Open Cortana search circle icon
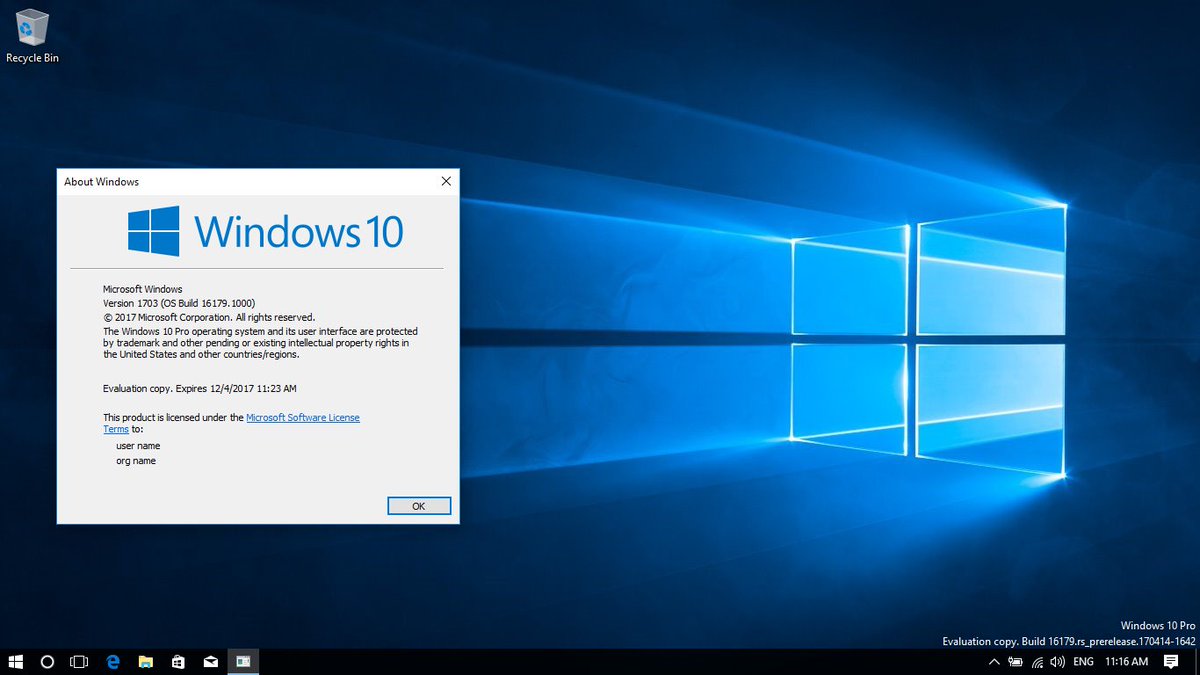This screenshot has width=1200, height=675. (x=47, y=662)
